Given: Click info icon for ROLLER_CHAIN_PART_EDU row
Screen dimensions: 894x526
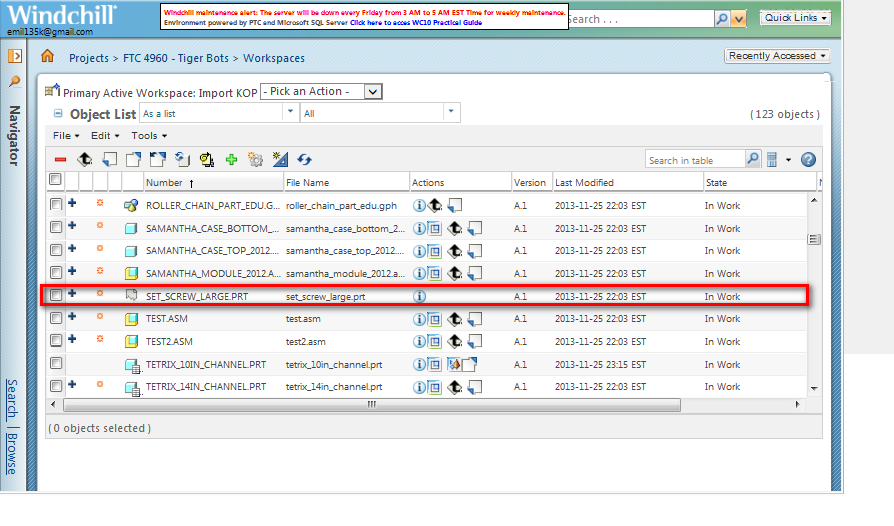Looking at the screenshot, I should [x=419, y=205].
